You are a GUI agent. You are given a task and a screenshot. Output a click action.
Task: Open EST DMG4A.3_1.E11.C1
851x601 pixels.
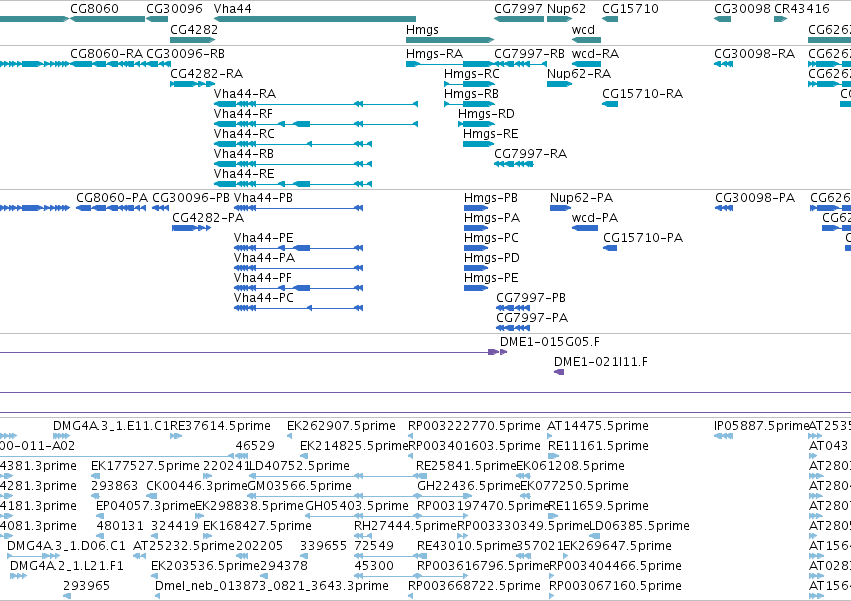click(x=111, y=426)
